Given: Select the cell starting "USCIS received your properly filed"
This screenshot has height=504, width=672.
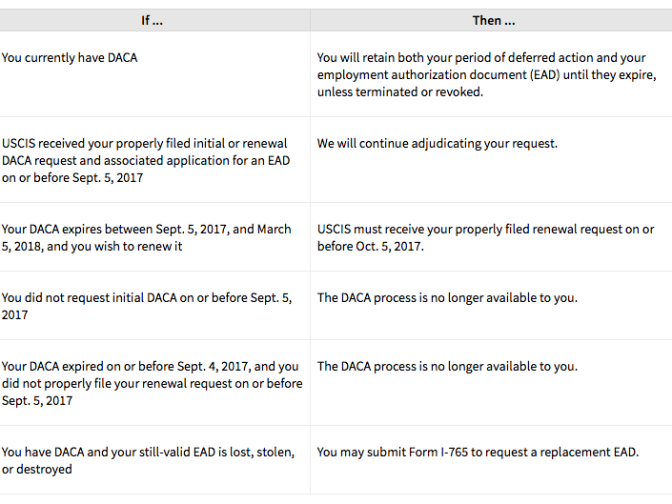Looking at the screenshot, I should (147, 160).
